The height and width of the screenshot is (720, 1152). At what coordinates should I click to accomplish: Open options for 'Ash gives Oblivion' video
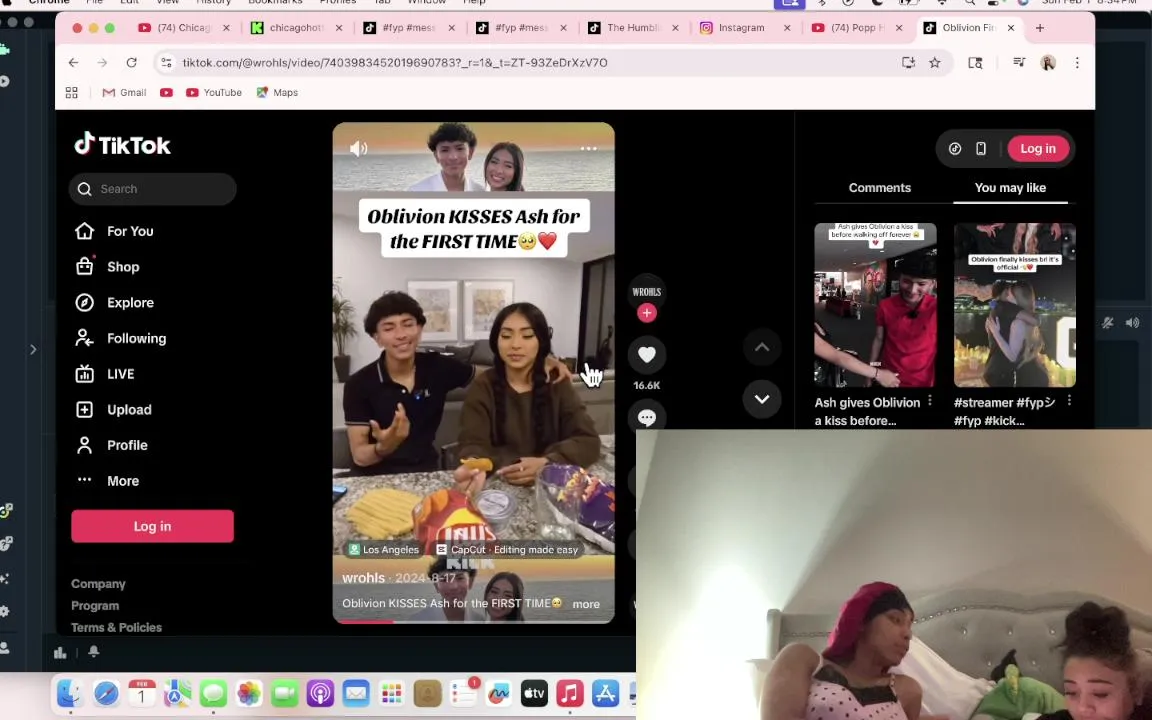tap(930, 400)
